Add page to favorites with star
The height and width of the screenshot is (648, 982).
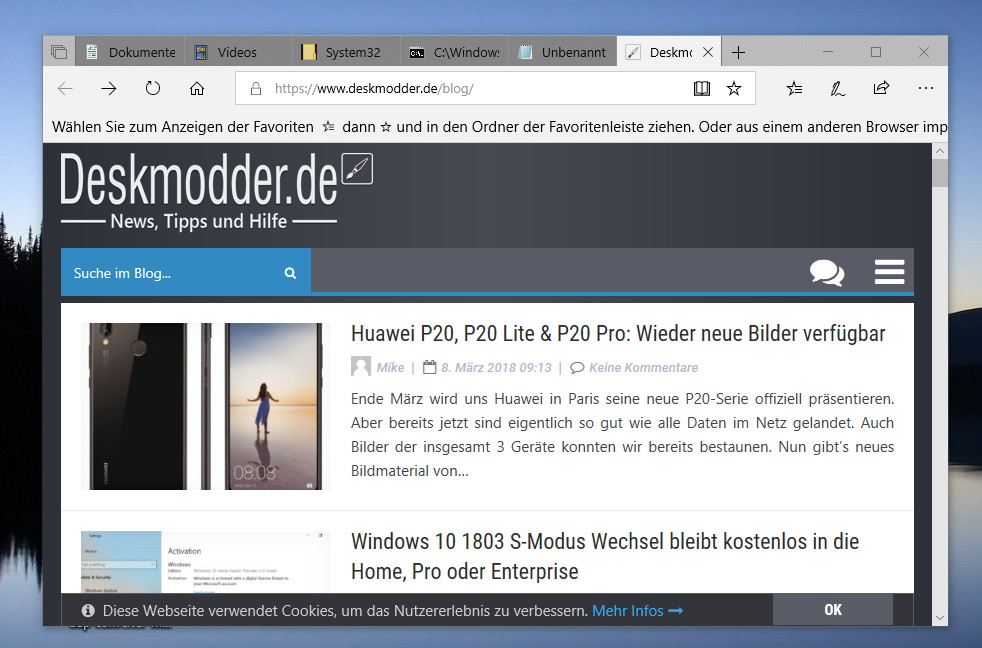tap(734, 88)
